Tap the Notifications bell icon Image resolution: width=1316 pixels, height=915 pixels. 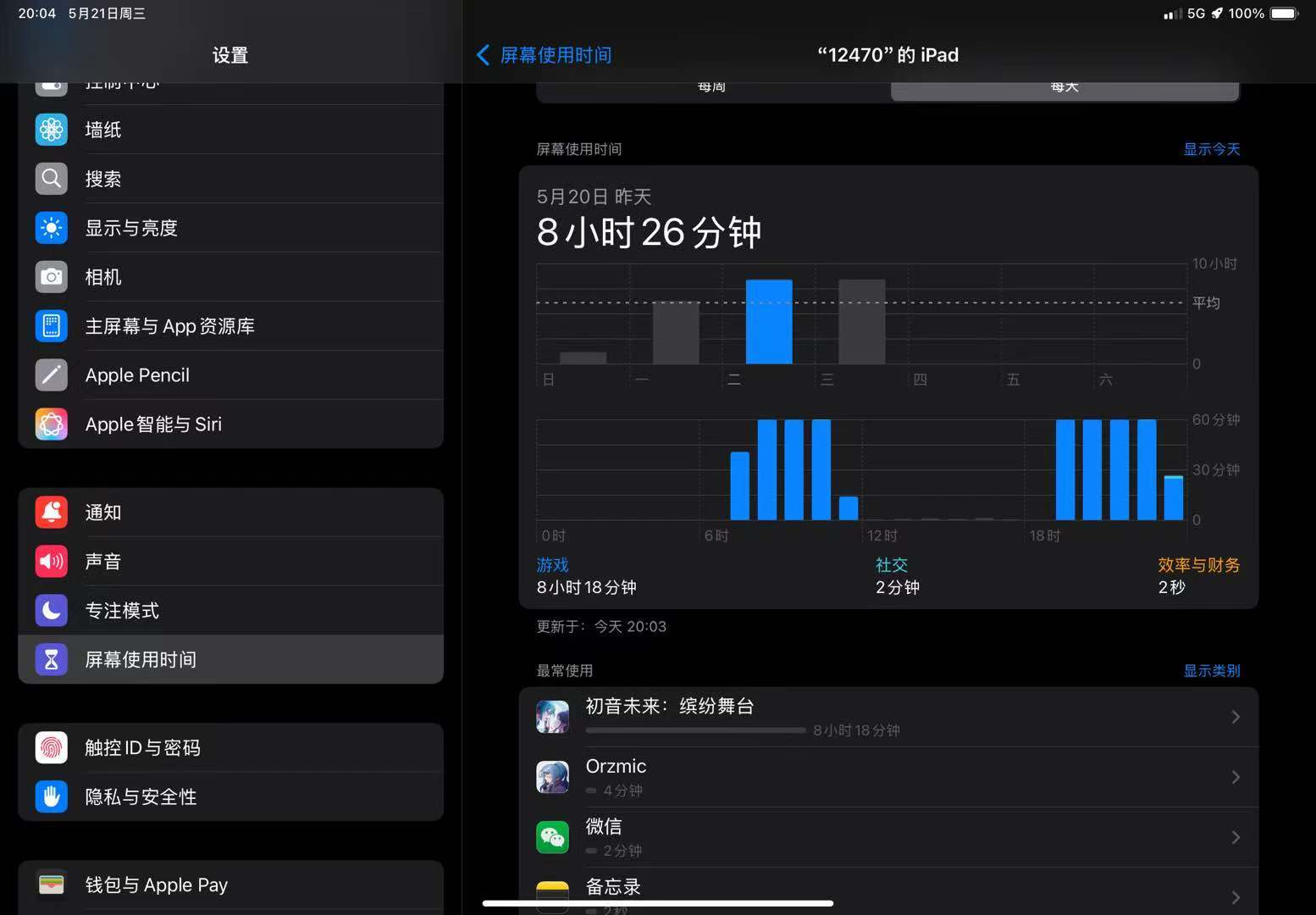52,513
